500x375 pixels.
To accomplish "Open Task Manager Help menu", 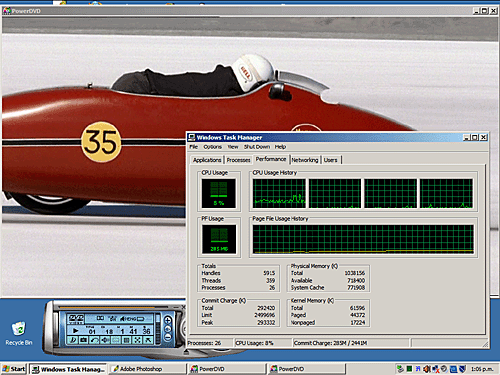I will [280, 147].
